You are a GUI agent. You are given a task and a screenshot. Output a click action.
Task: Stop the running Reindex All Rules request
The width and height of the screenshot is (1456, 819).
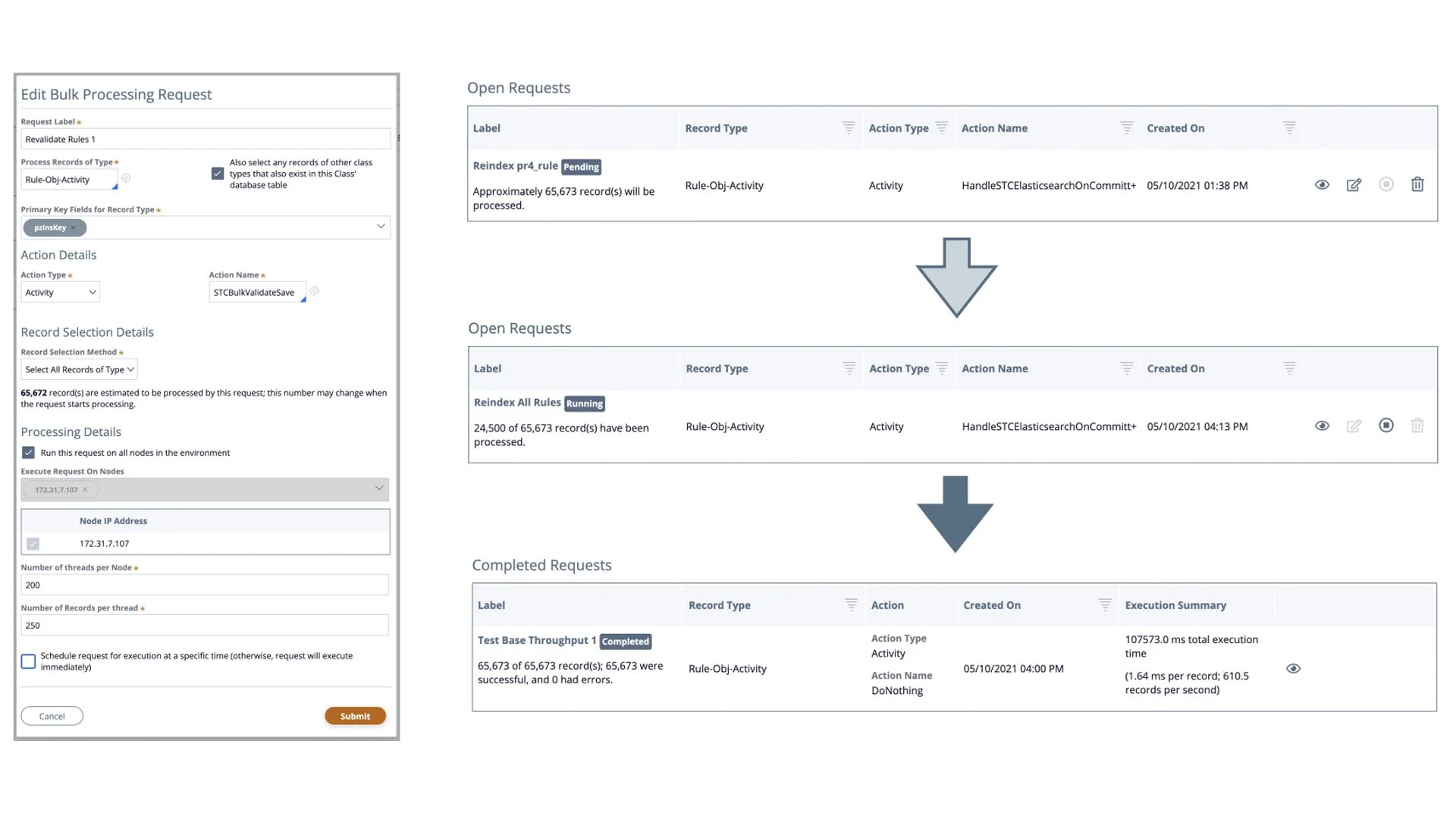1385,425
